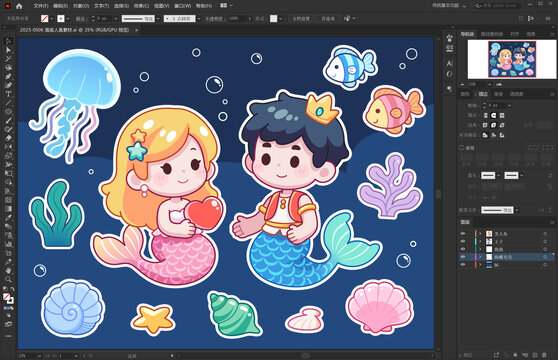Click the horizontal canvas scrollbar
This screenshot has width=558, height=360.
(x=305, y=355)
